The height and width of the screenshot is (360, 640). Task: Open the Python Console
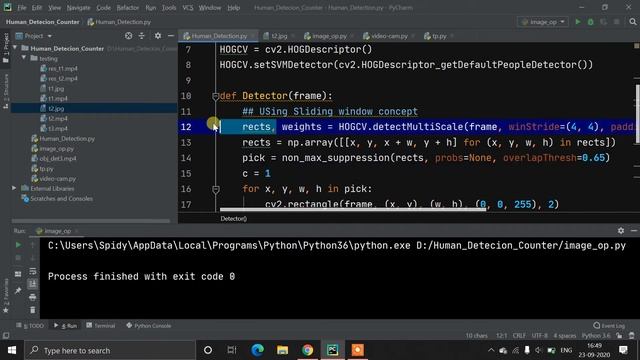149,325
